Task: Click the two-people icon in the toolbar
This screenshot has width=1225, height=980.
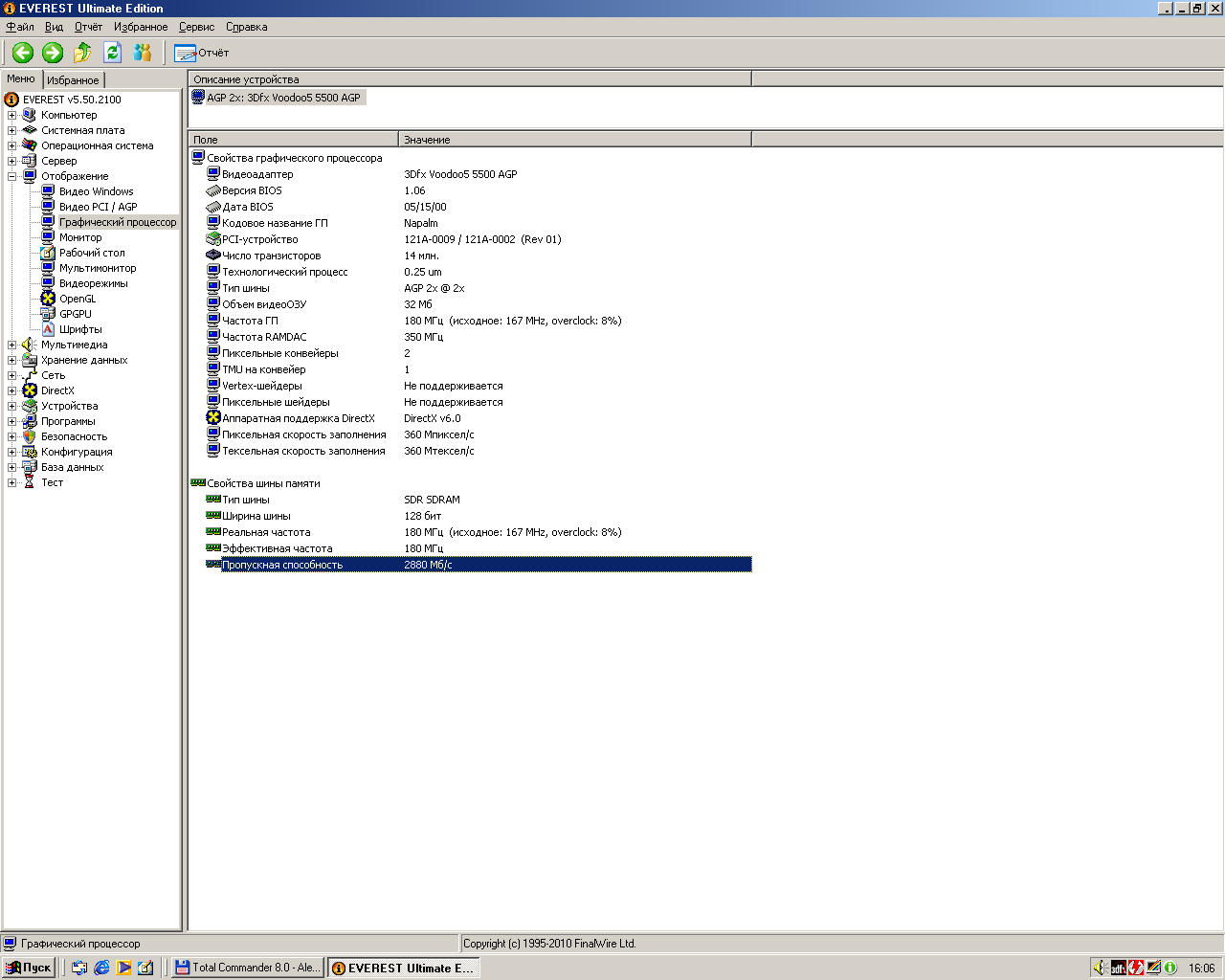Action: click(x=143, y=53)
